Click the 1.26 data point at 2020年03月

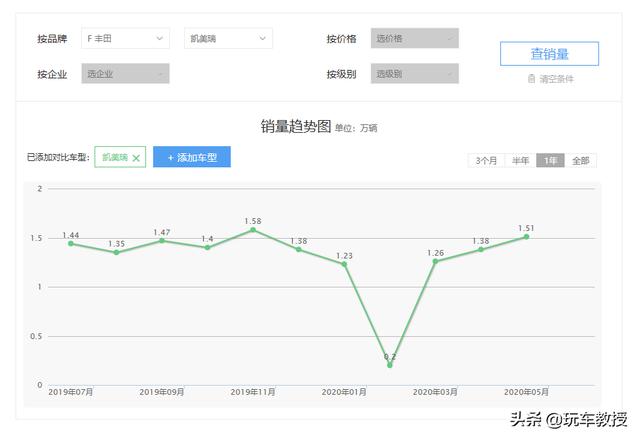[435, 261]
